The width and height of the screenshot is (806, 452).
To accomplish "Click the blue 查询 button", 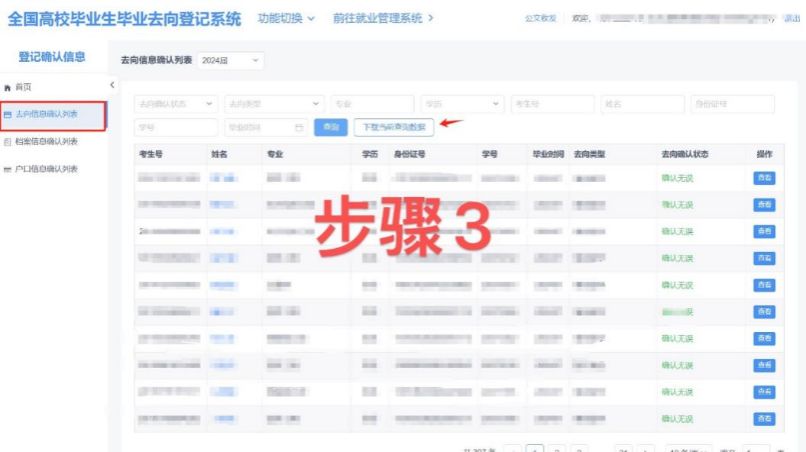I will (330, 127).
